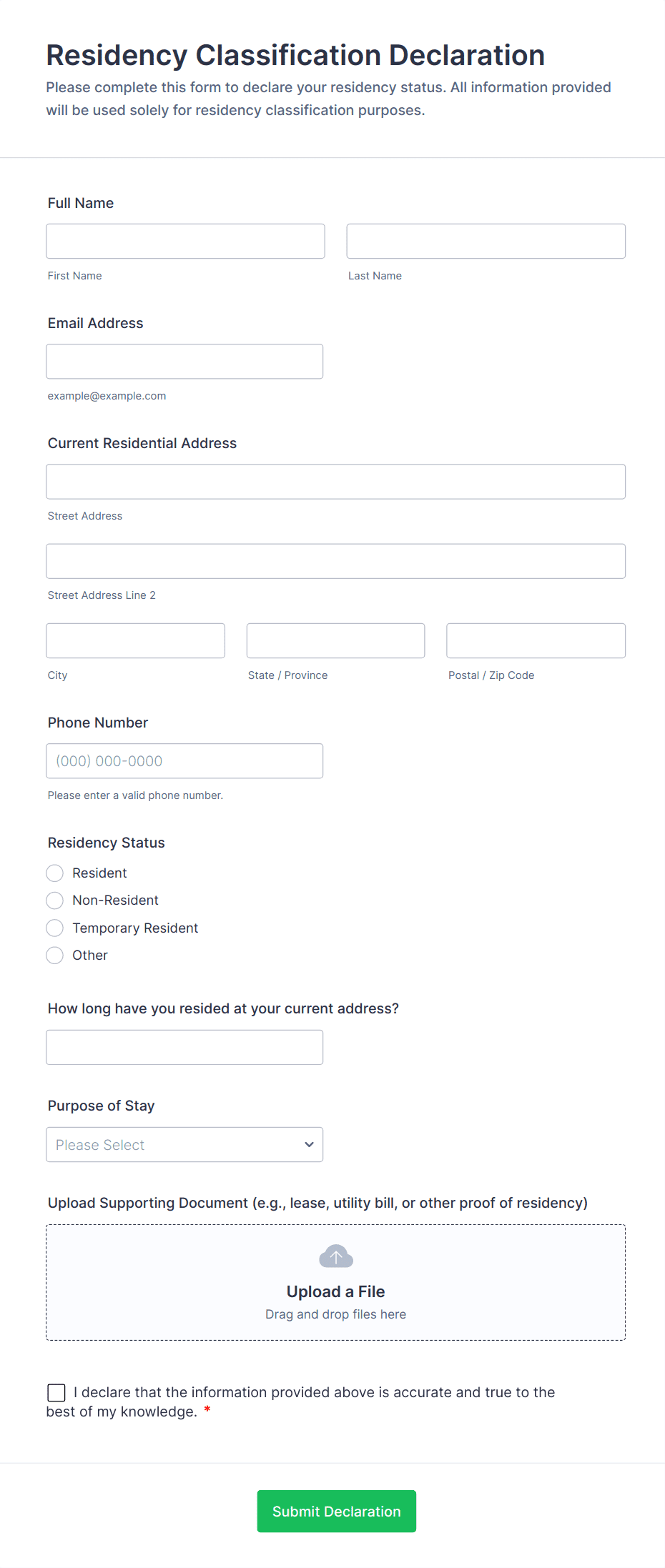This screenshot has width=665, height=1568.
Task: Click the First Name input field
Action: (x=184, y=241)
